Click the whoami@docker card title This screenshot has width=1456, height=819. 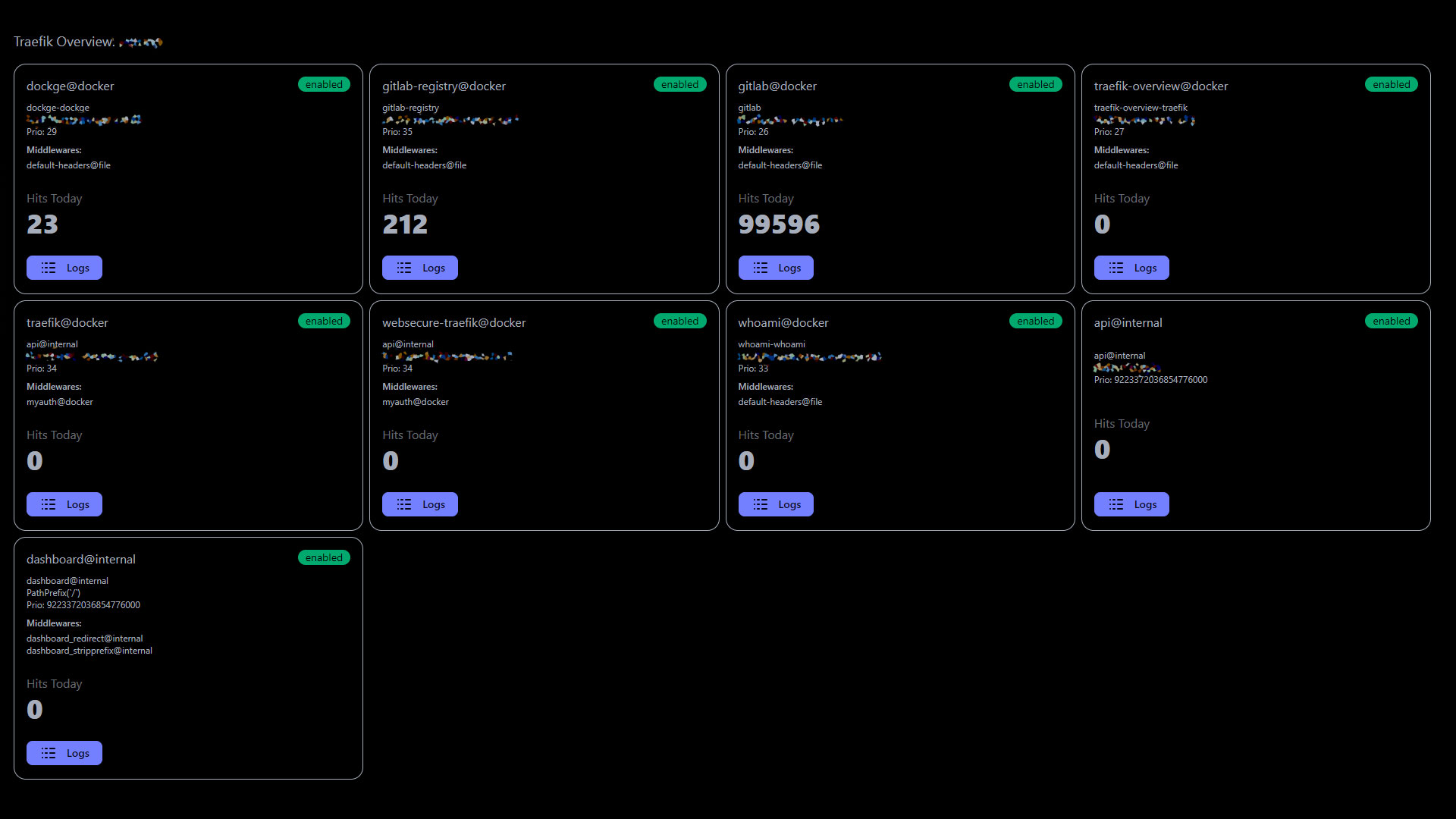tap(783, 322)
